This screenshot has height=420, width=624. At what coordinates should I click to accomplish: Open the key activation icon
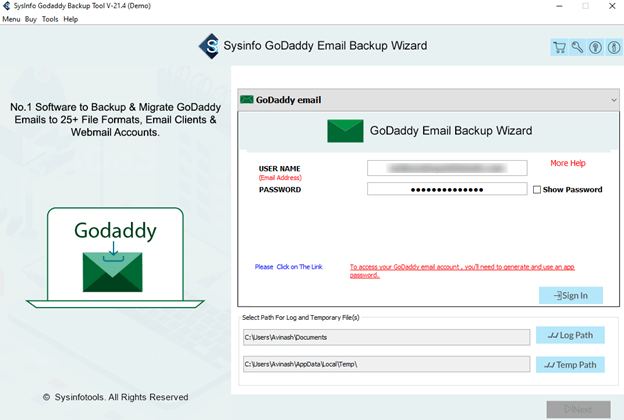tap(577, 47)
